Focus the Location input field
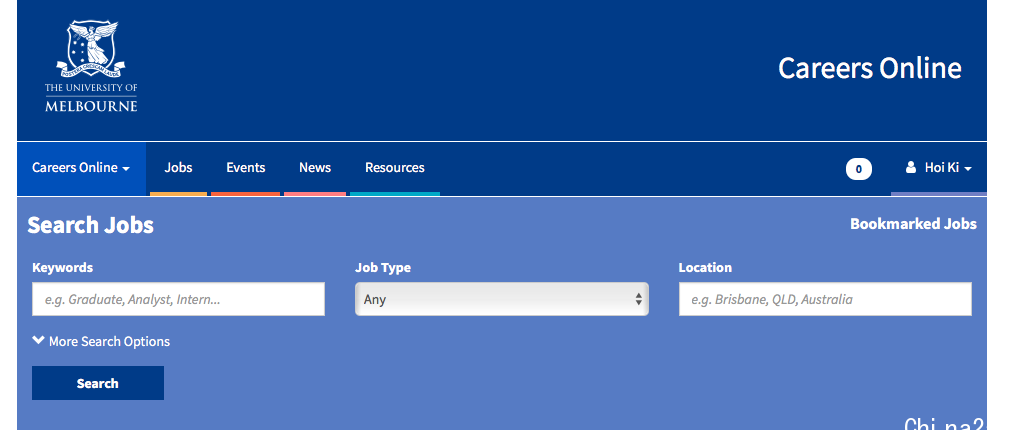1015x440 pixels. 825,299
